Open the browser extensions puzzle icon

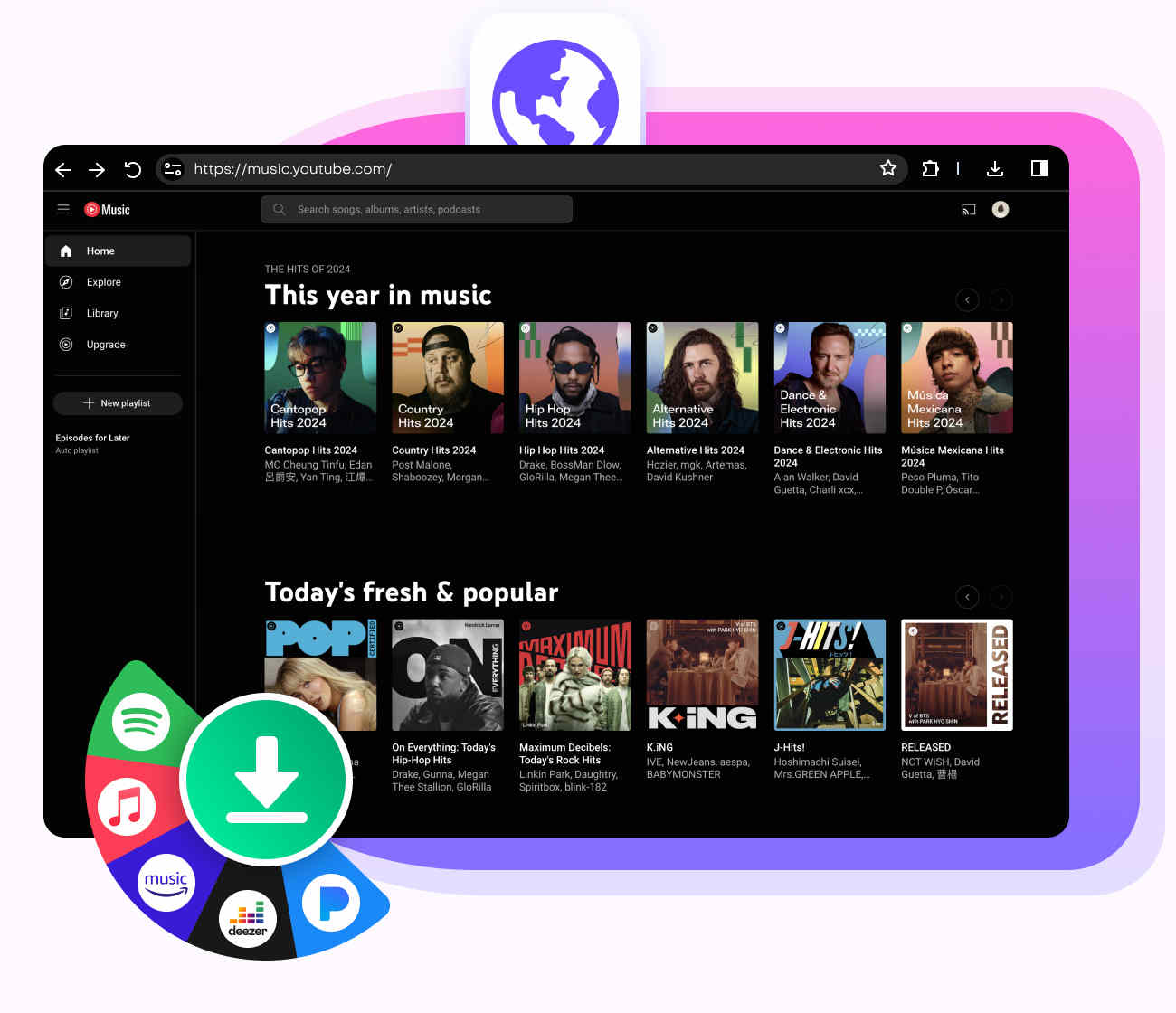click(x=930, y=169)
